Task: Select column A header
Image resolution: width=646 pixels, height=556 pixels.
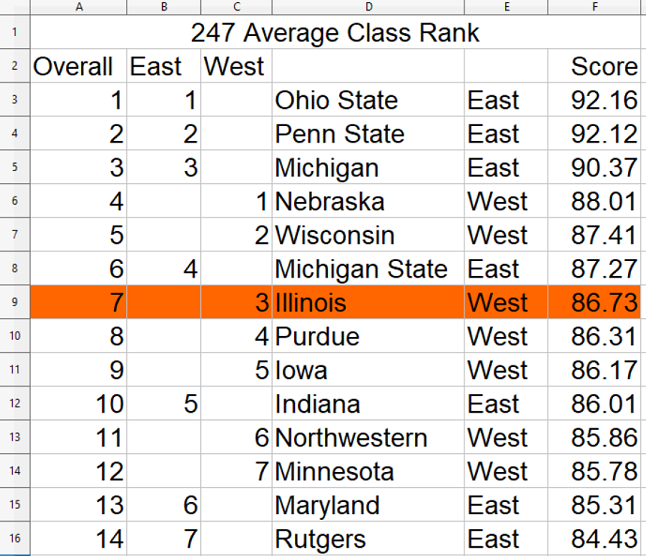Action: 79,7
